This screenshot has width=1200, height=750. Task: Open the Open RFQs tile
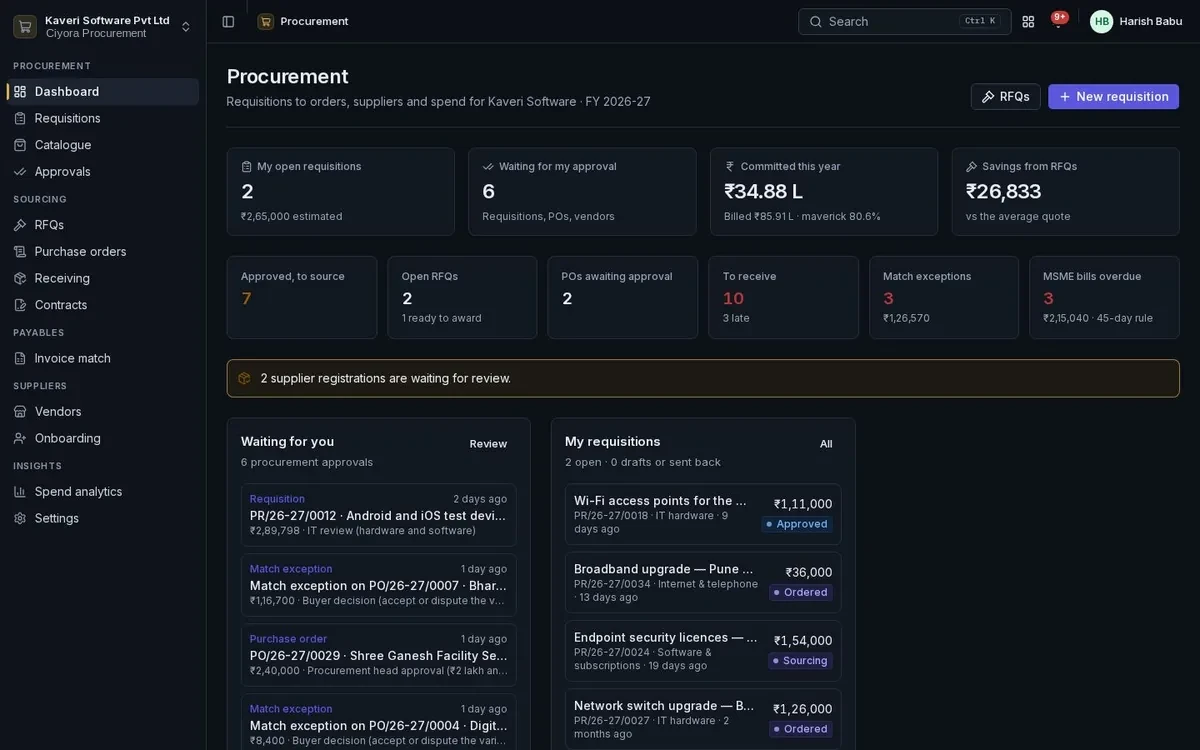click(462, 298)
